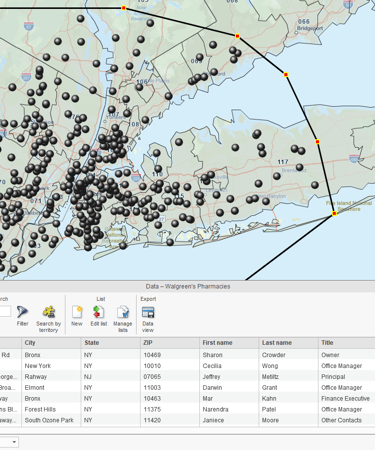The height and width of the screenshot is (450, 375).
Task: Select the cell 'New York'
Action: click(38, 366)
